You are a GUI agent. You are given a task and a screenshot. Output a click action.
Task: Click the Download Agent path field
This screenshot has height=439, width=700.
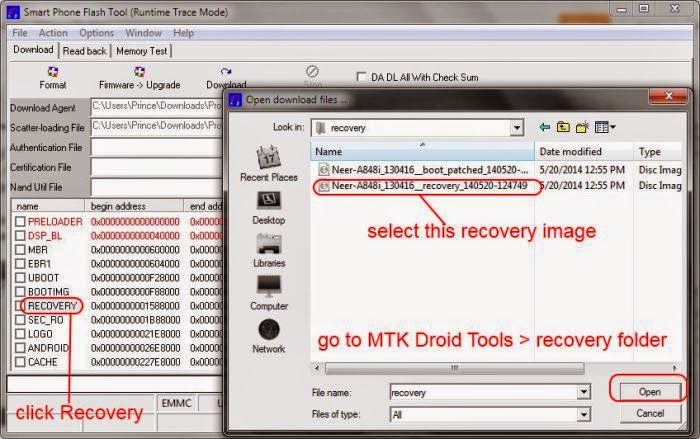[156, 106]
